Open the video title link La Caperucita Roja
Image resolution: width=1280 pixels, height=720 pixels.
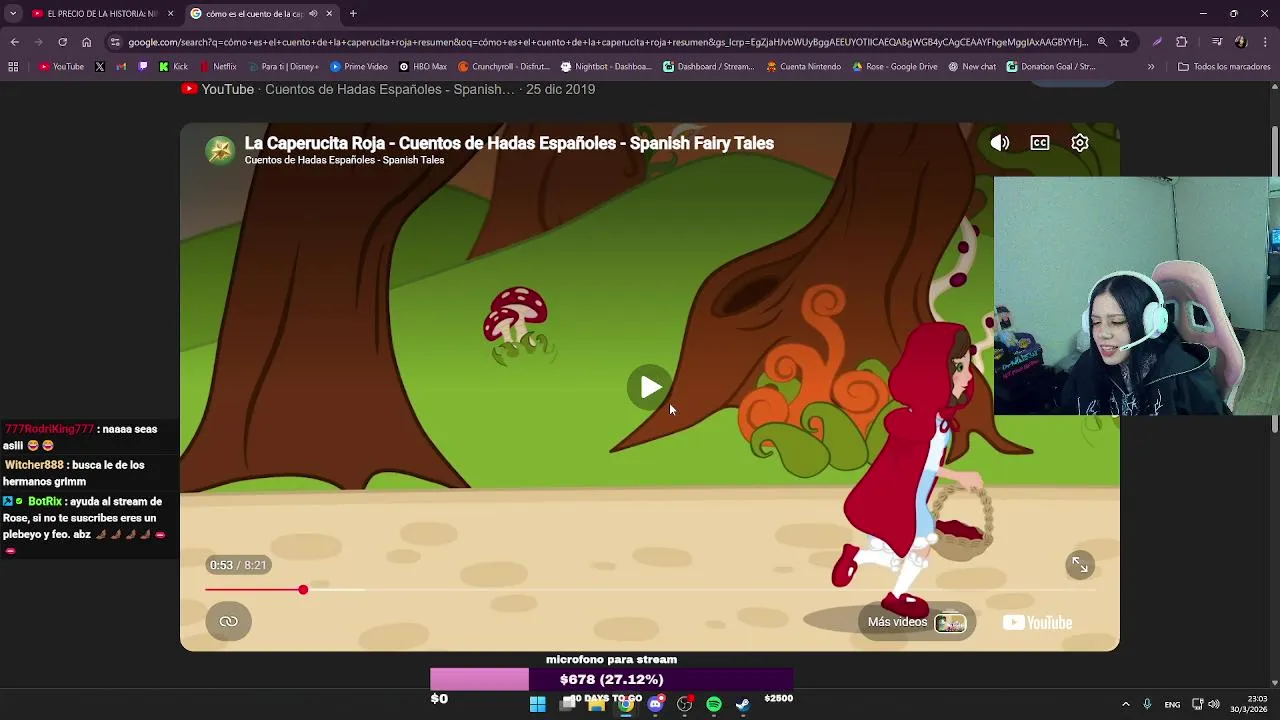(509, 143)
